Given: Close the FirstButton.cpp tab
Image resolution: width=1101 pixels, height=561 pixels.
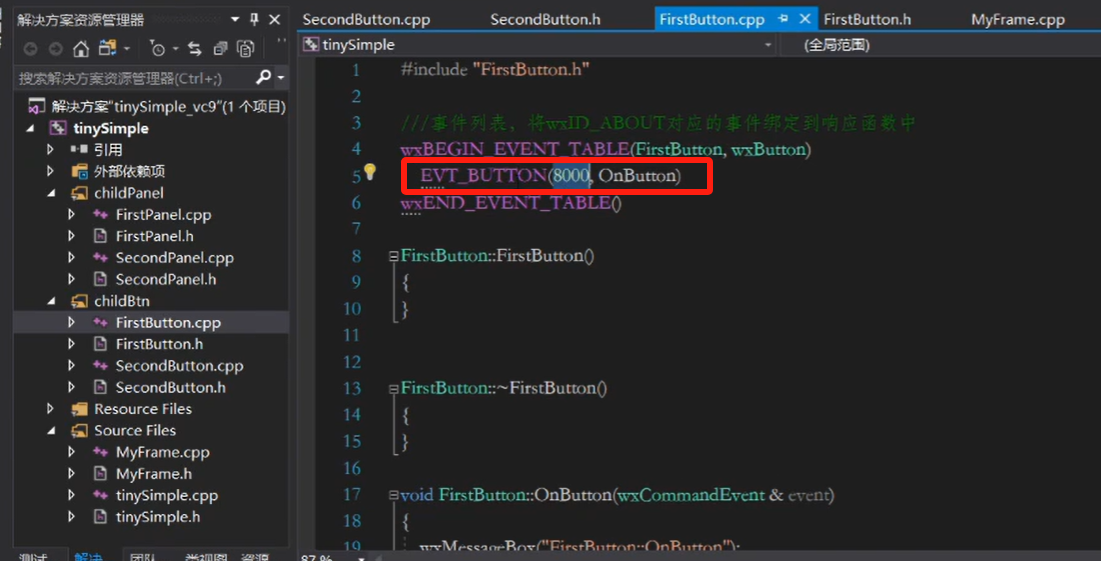Looking at the screenshot, I should 805,20.
